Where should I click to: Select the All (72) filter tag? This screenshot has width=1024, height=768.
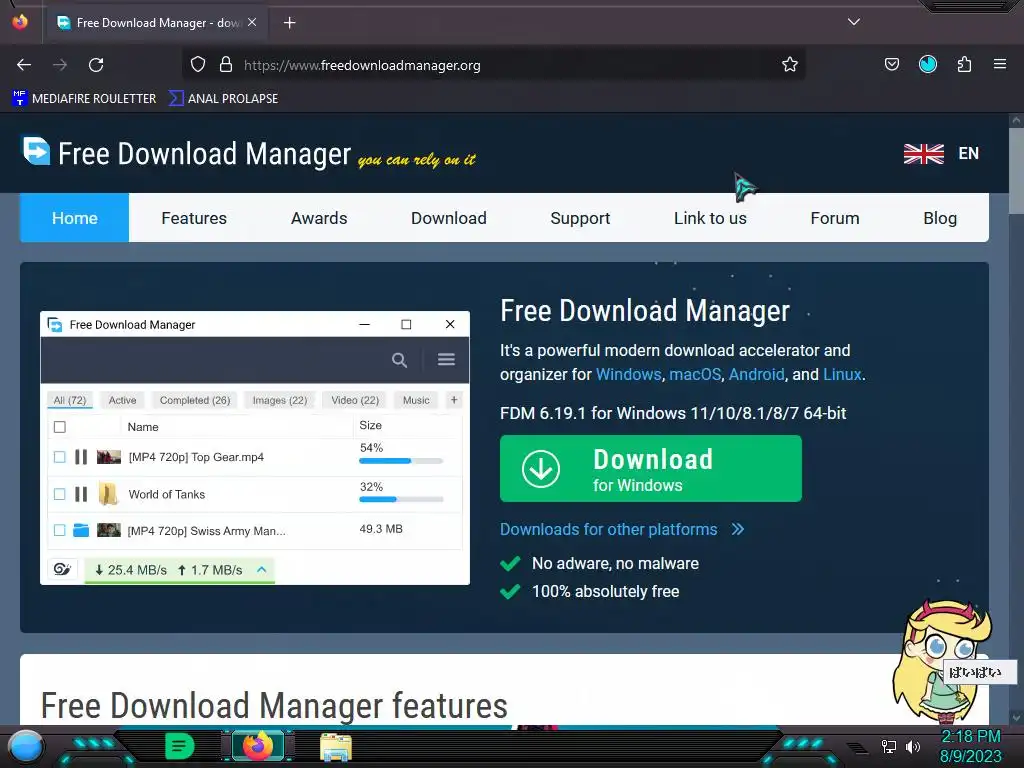[70, 400]
